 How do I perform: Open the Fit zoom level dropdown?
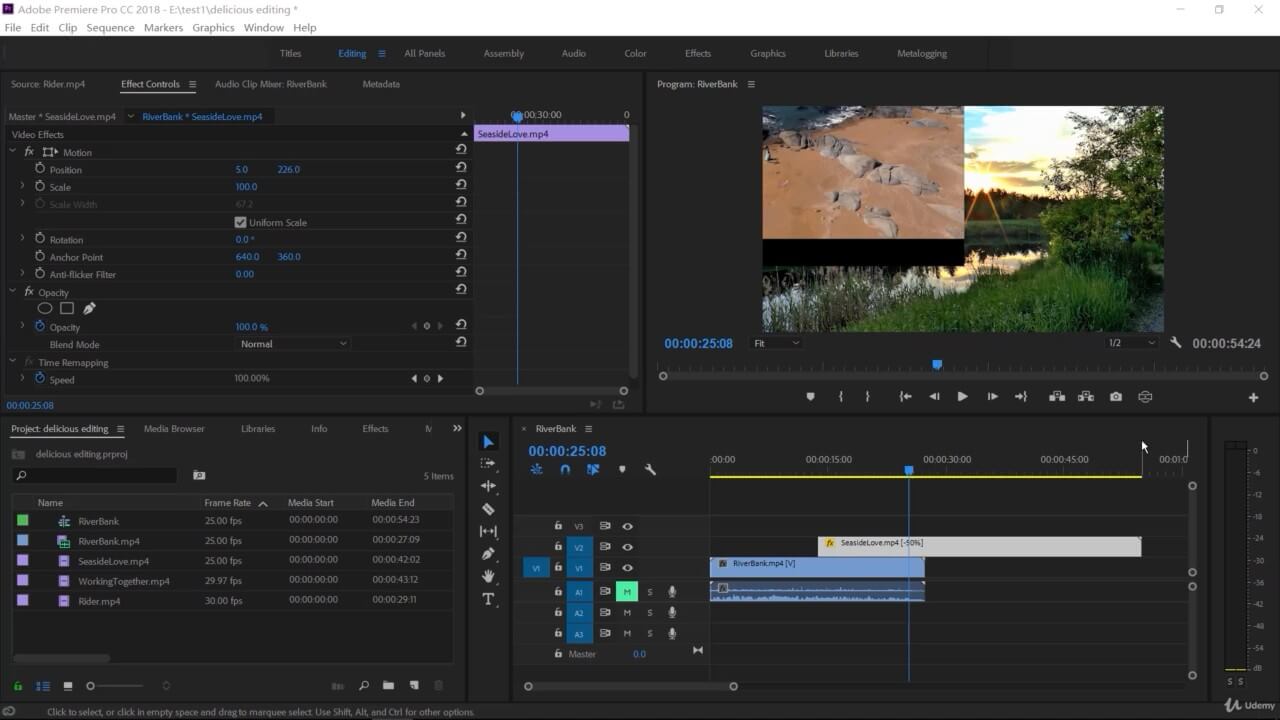[776, 343]
